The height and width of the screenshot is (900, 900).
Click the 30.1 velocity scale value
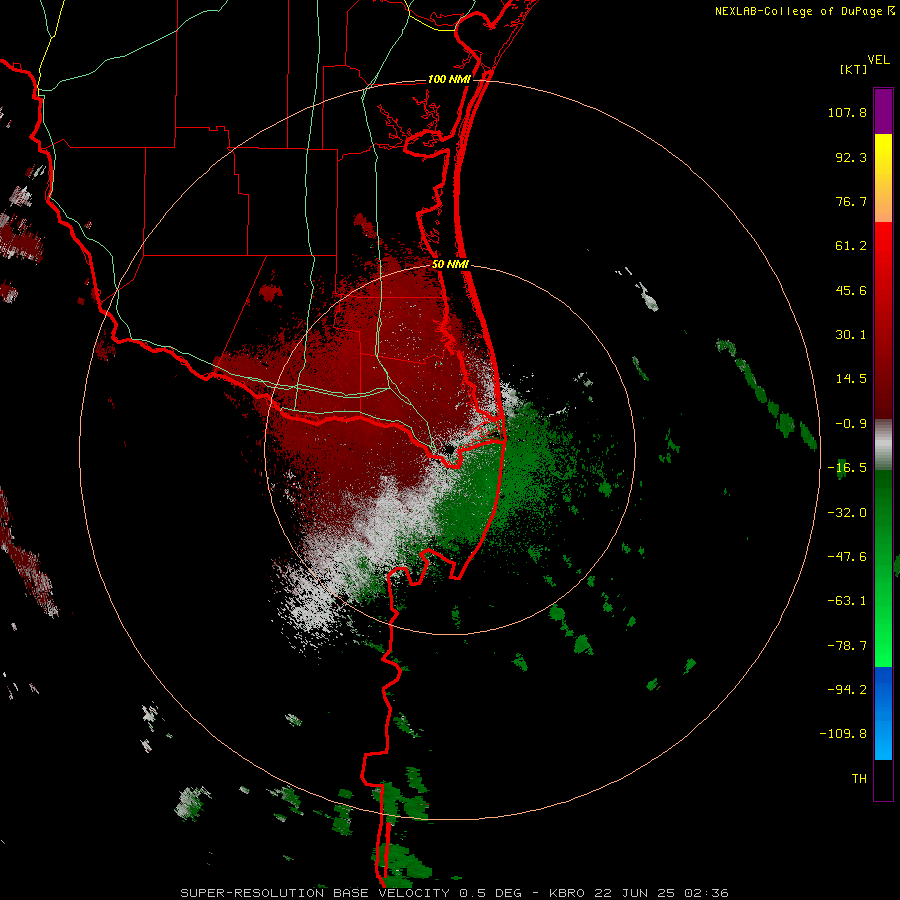pos(851,335)
